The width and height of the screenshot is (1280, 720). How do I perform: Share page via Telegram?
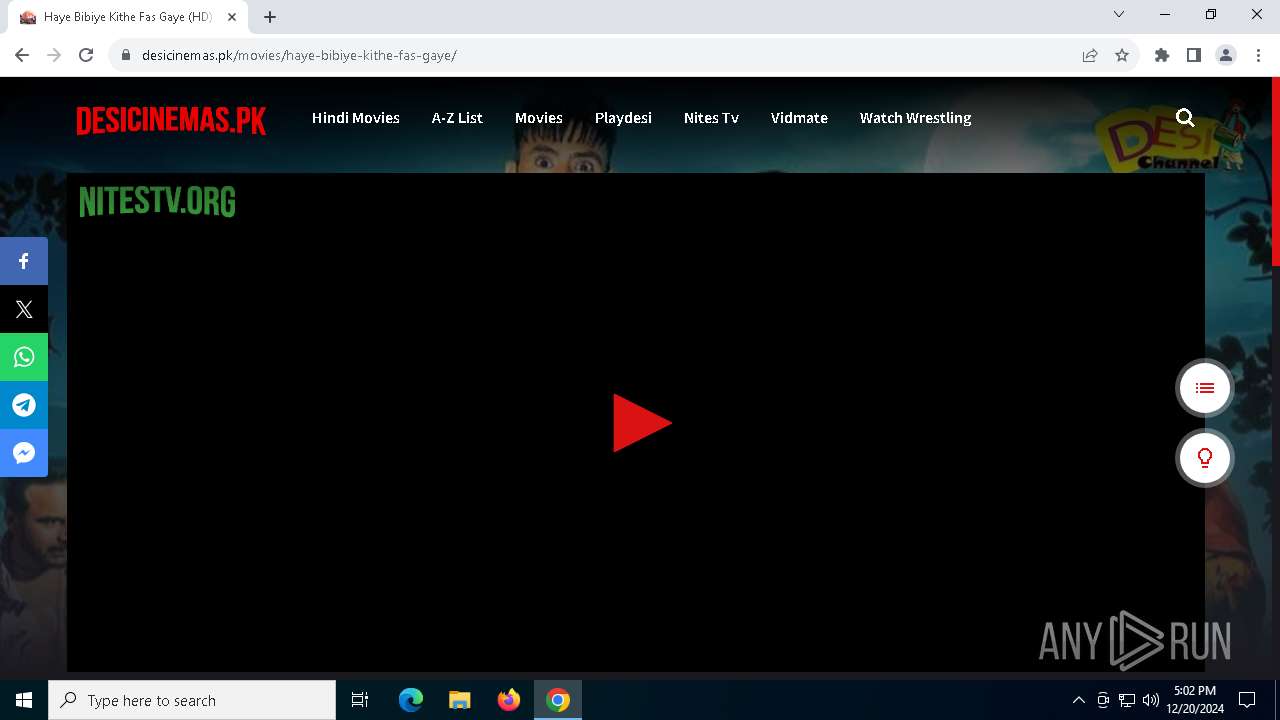click(24, 405)
